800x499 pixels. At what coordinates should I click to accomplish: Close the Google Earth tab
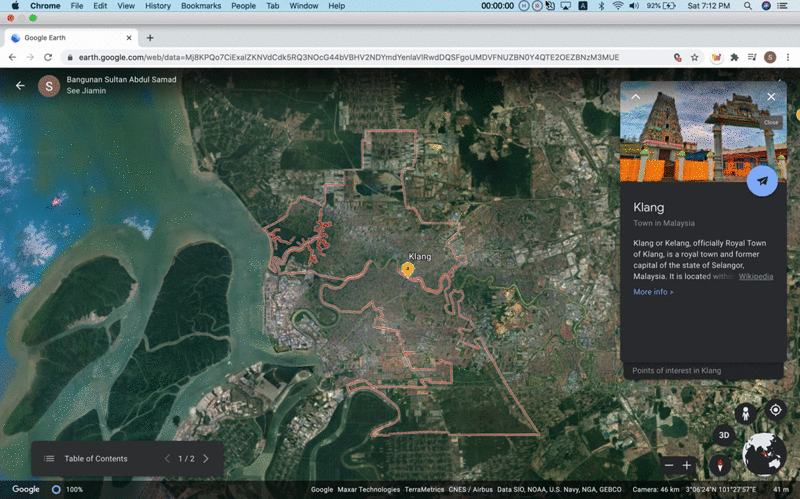[129, 38]
